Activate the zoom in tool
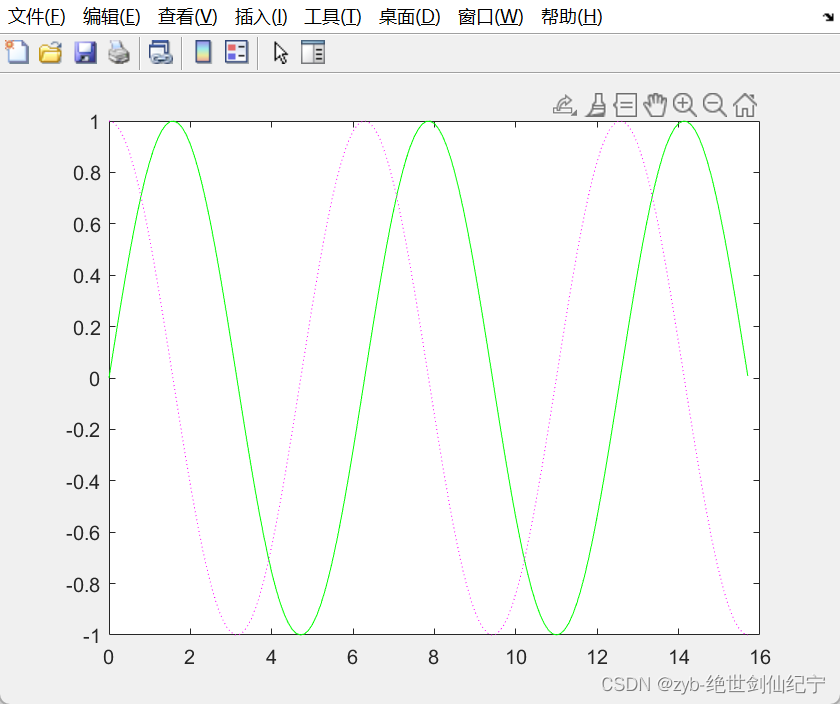The image size is (840, 704). [685, 105]
